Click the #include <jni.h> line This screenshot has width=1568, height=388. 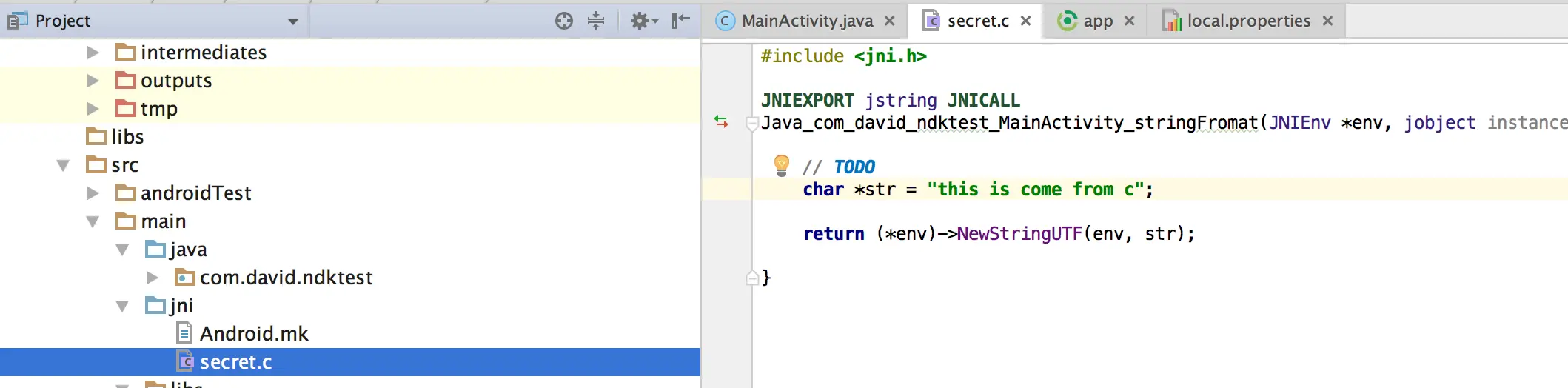(x=843, y=56)
